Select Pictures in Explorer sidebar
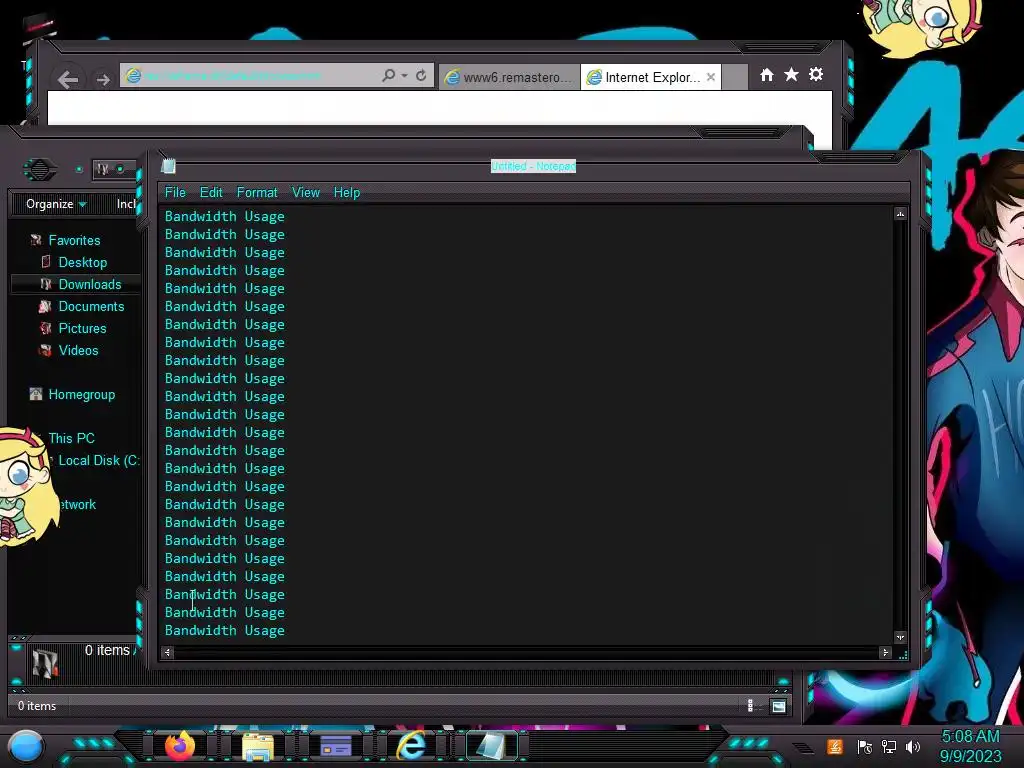Screen dimensions: 1024x768 (x=82, y=328)
